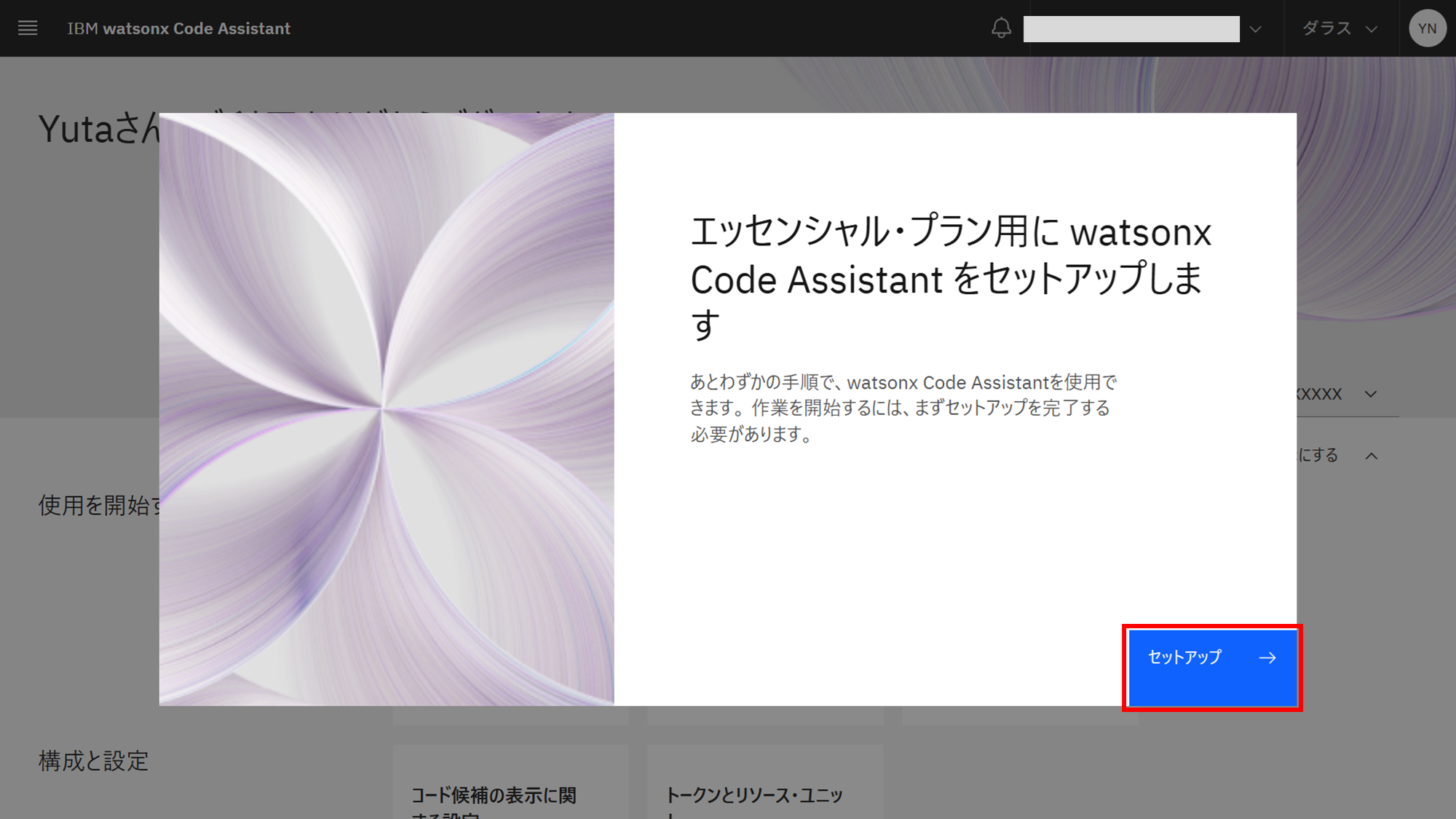Click the Yutaさん greeting heading
The image size is (1456, 819).
coord(98,129)
